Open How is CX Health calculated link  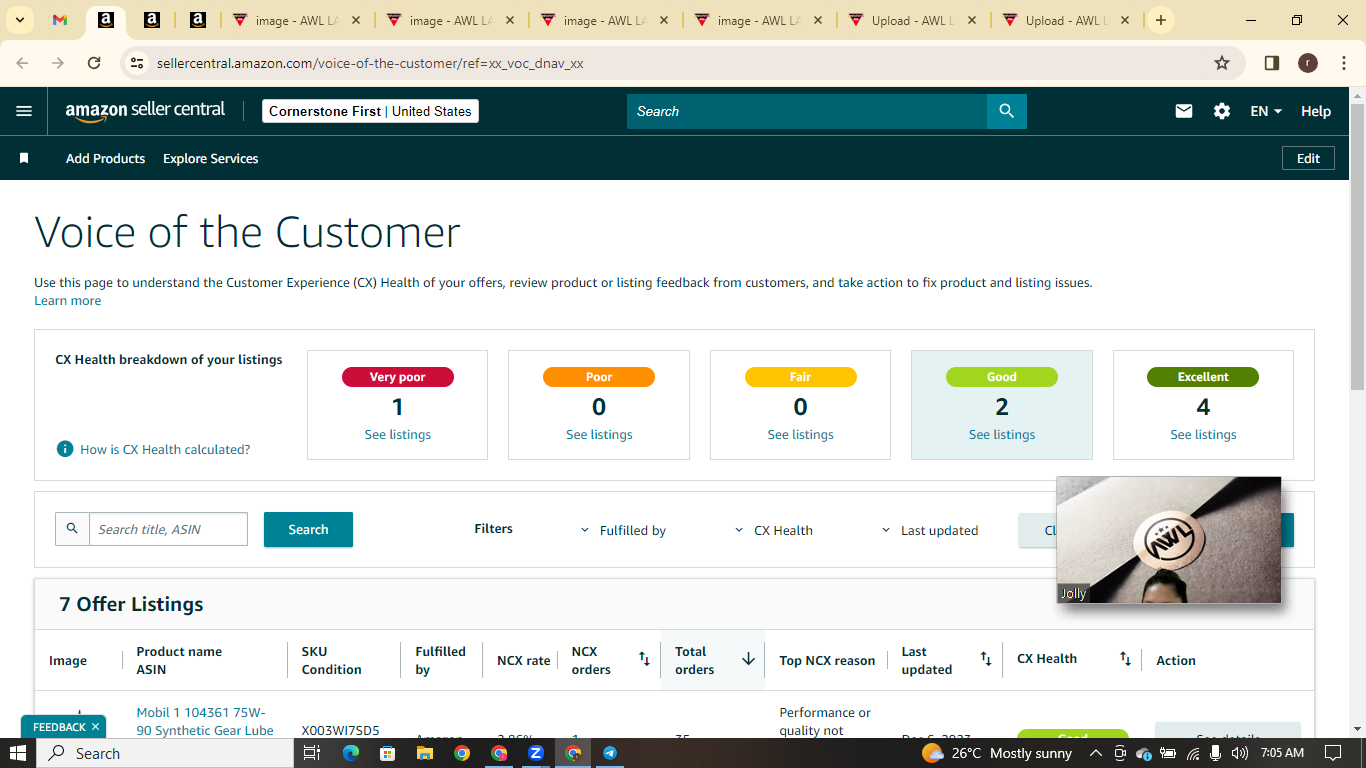point(165,449)
